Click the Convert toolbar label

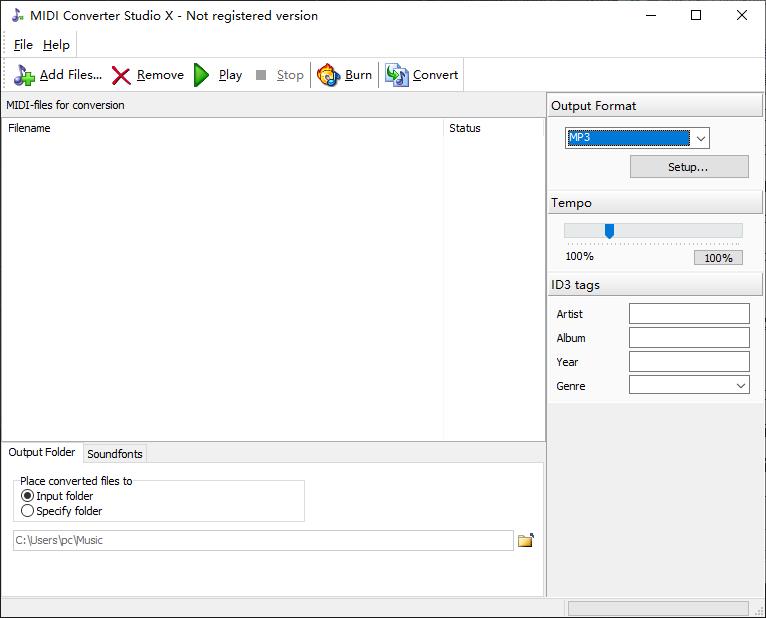pyautogui.click(x=435, y=75)
